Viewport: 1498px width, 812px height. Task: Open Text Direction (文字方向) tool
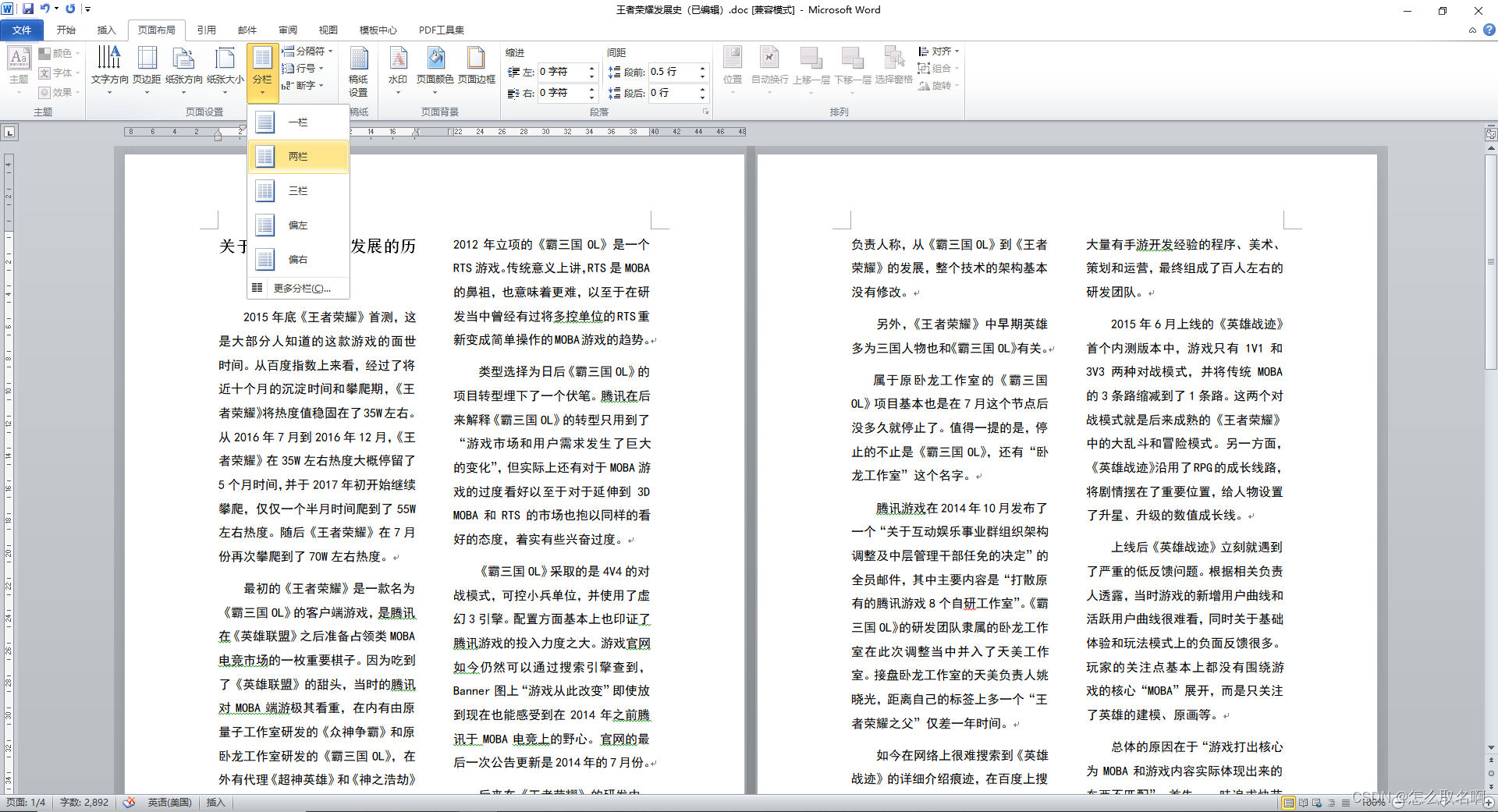109,69
